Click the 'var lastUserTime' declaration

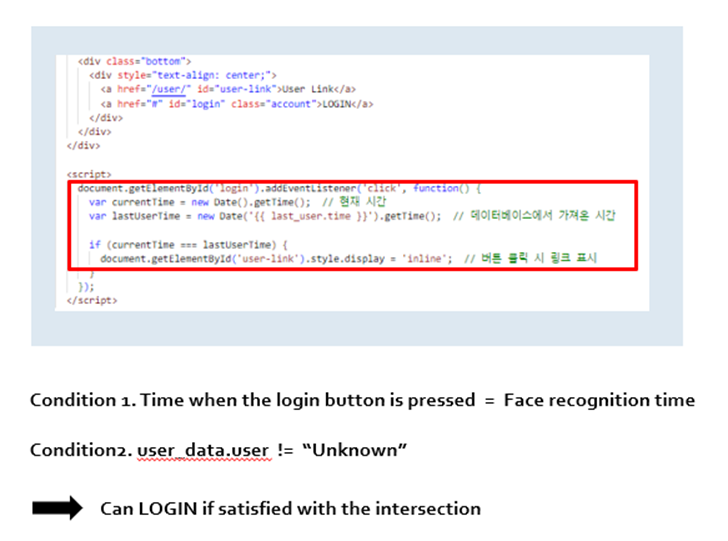(x=135, y=216)
